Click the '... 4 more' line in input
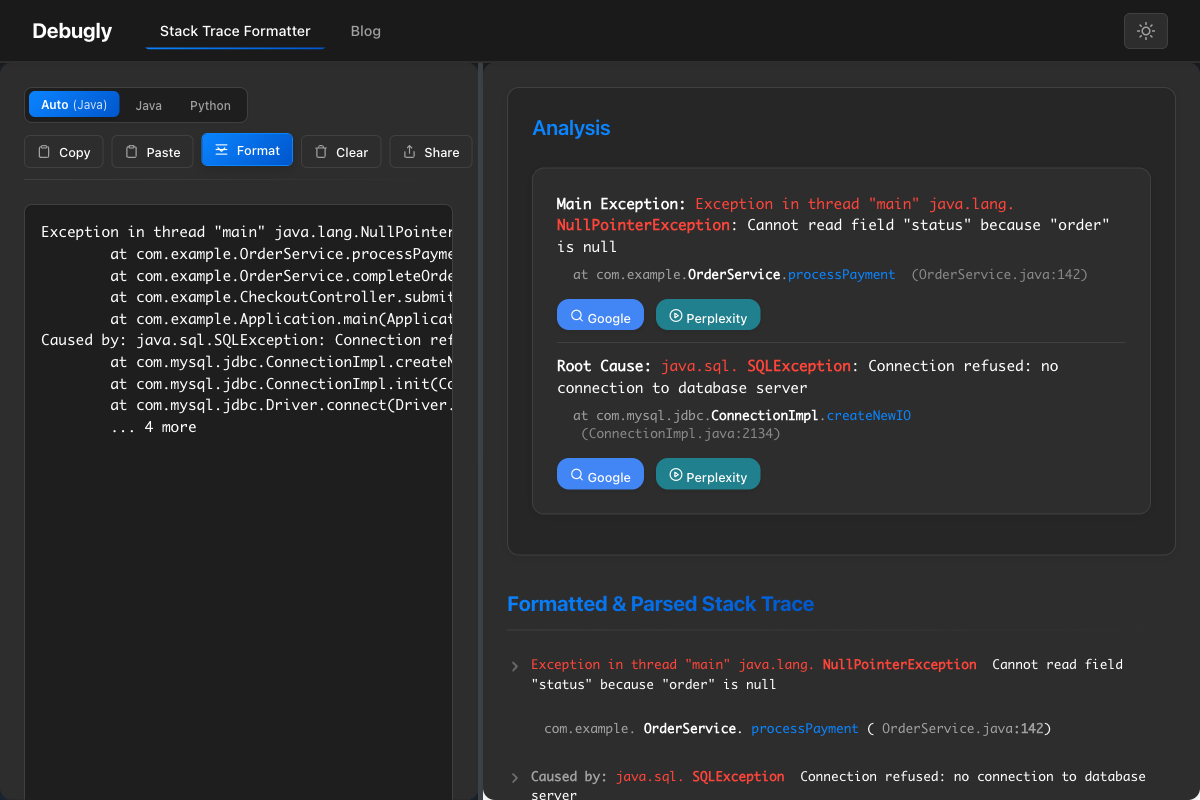The image size is (1200, 800). [153, 427]
